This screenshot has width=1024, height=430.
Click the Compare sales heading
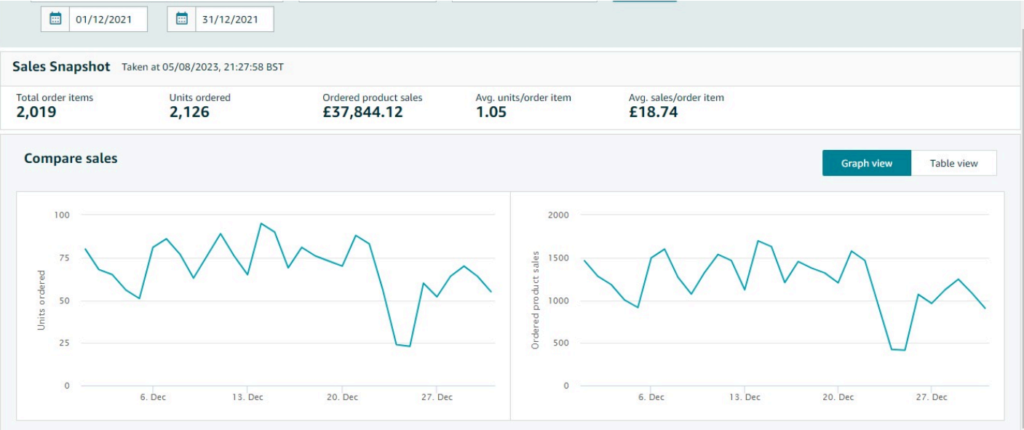tap(71, 158)
